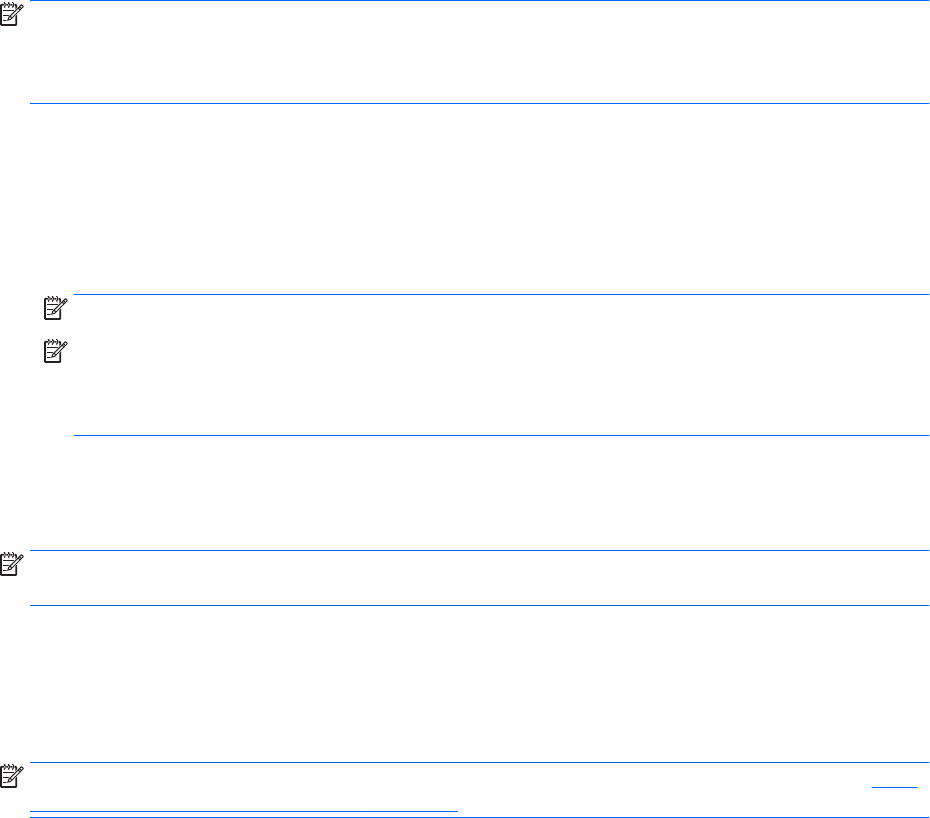Click the note icon below the indented notes
The width and height of the screenshot is (930, 818).
point(10,567)
